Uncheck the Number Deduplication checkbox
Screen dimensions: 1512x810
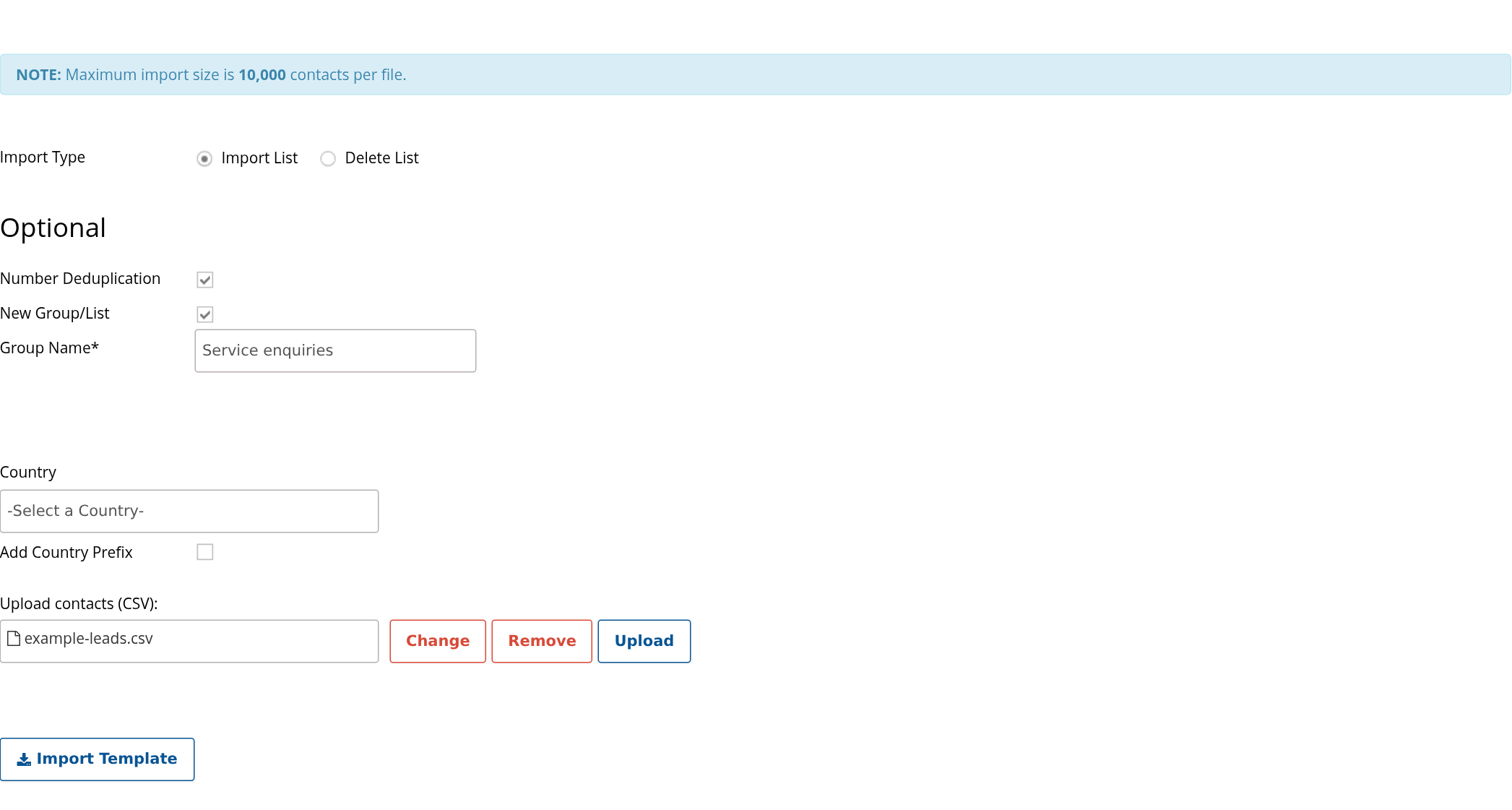[x=205, y=280]
